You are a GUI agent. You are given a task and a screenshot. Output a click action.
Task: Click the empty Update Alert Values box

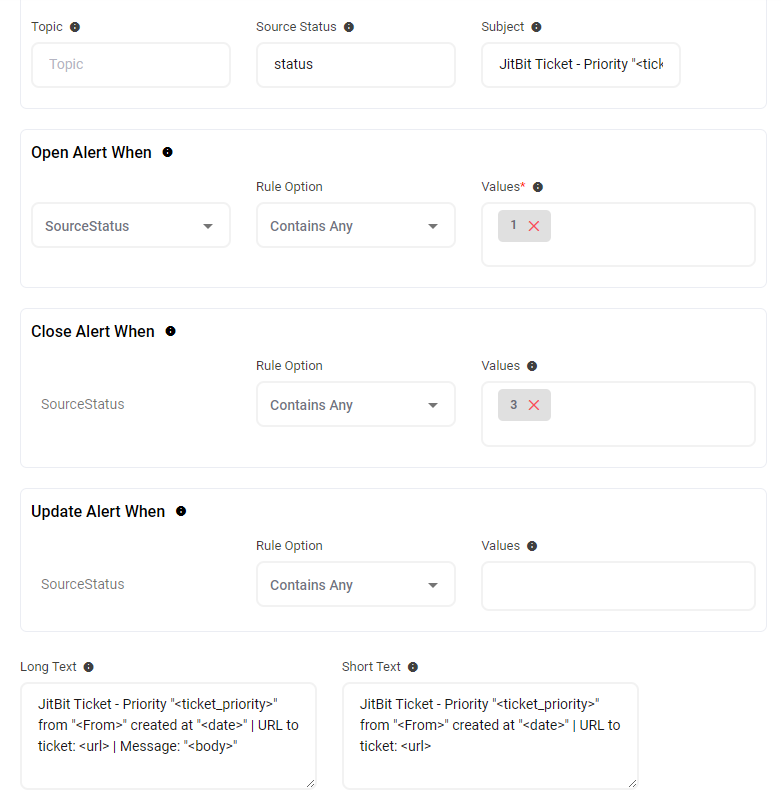click(x=618, y=586)
